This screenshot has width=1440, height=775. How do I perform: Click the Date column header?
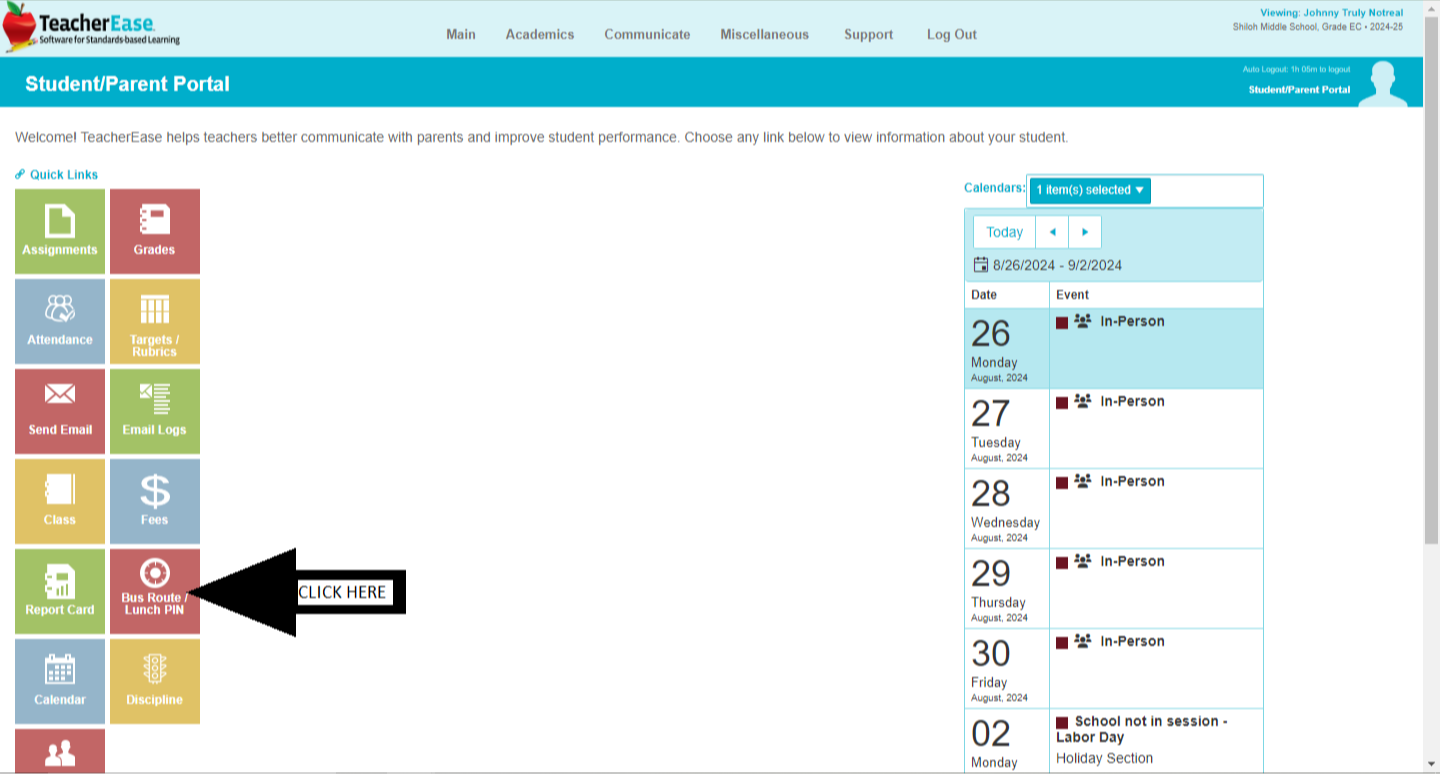click(984, 295)
